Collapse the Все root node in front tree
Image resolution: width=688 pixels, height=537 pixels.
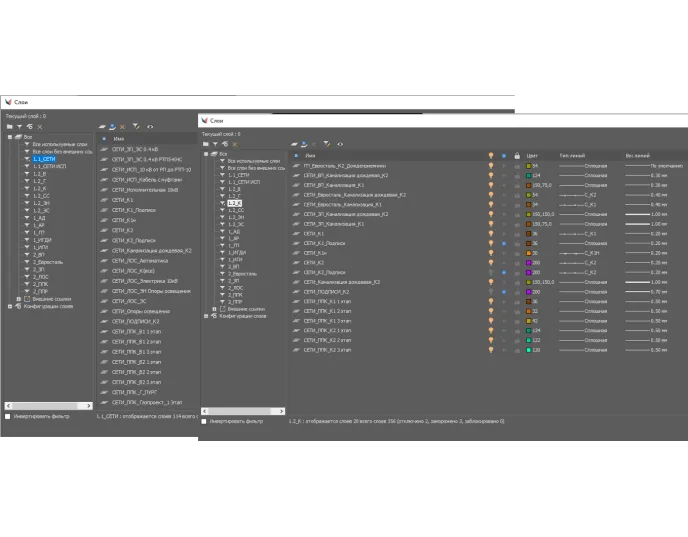[x=206, y=154]
